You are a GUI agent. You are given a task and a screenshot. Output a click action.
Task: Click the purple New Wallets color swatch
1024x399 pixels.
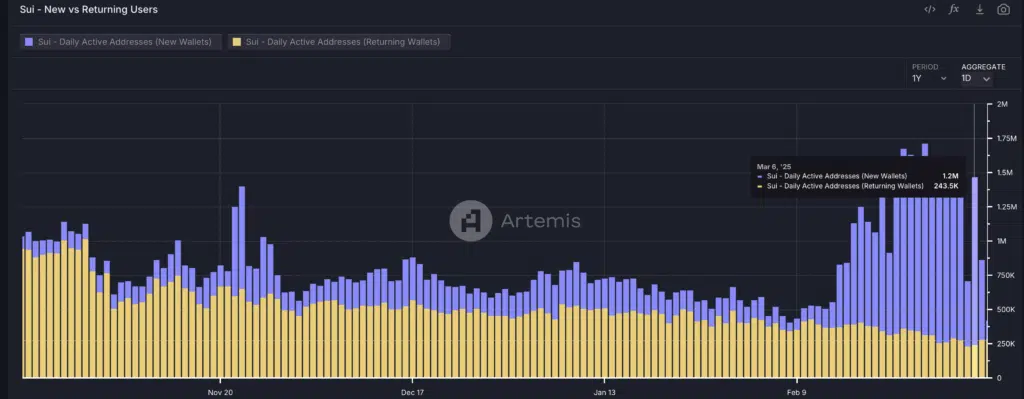[29, 42]
